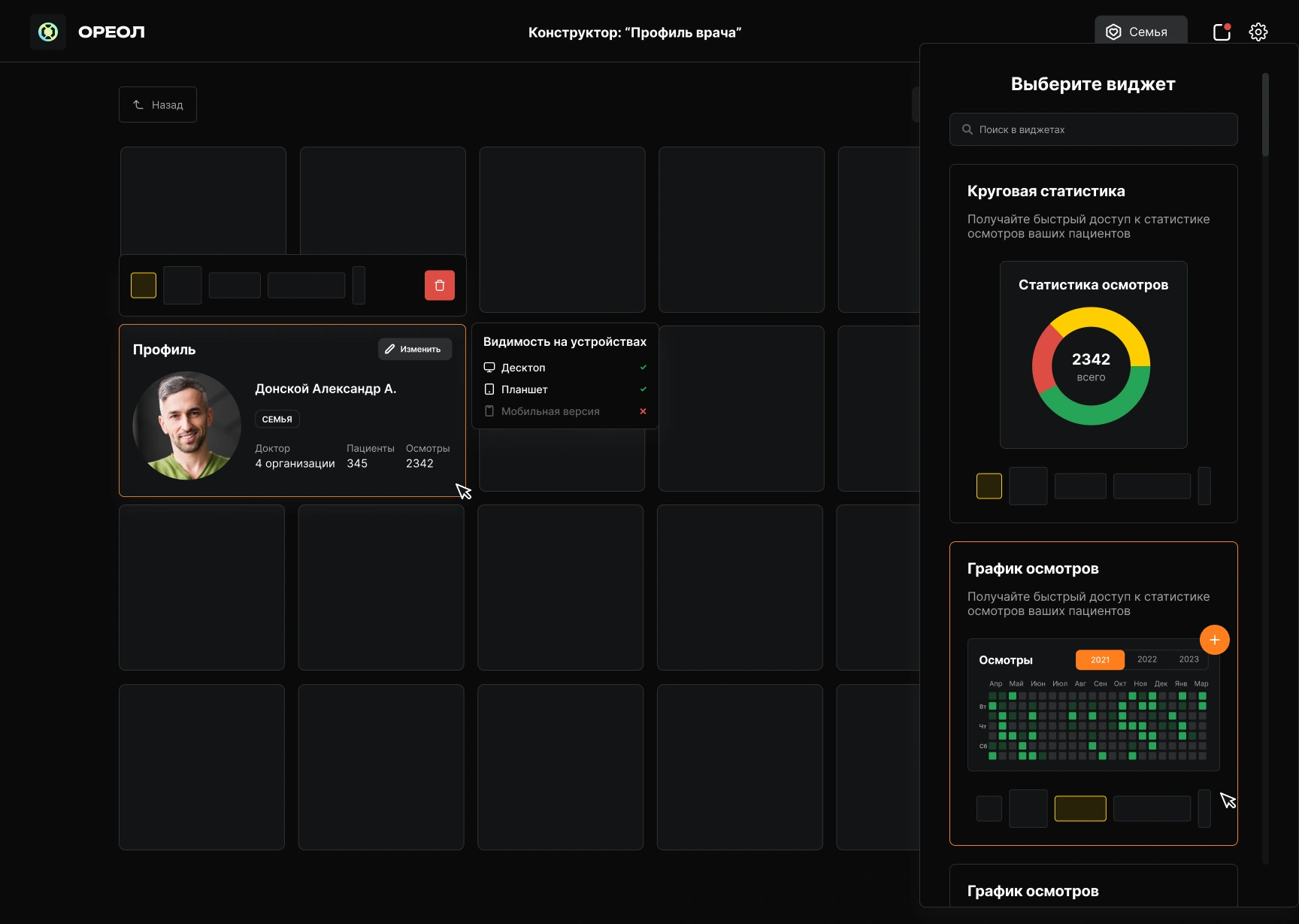
Task: Delete the widget using the red trash icon
Action: pos(440,285)
